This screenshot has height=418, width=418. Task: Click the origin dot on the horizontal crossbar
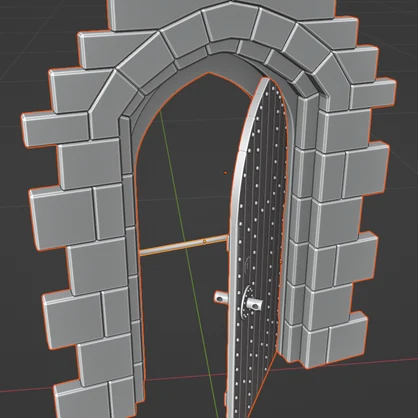[x=205, y=241]
